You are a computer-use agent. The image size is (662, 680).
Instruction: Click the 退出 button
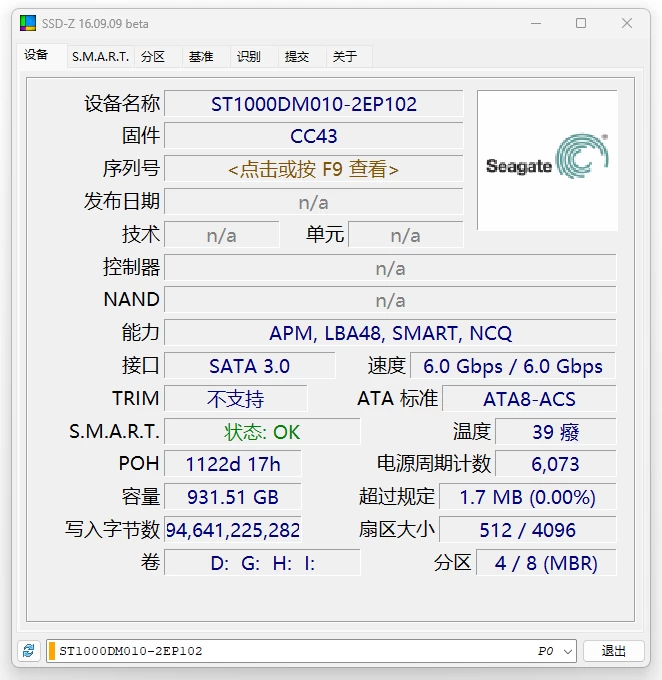point(613,651)
